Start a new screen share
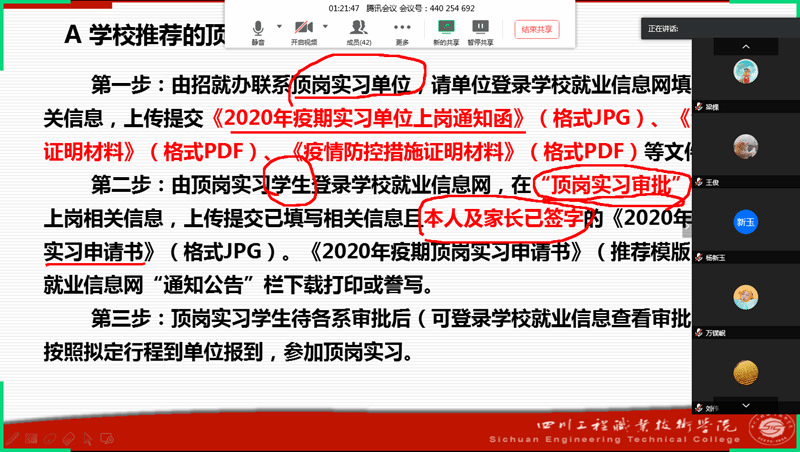This screenshot has width=800, height=452. [x=446, y=28]
